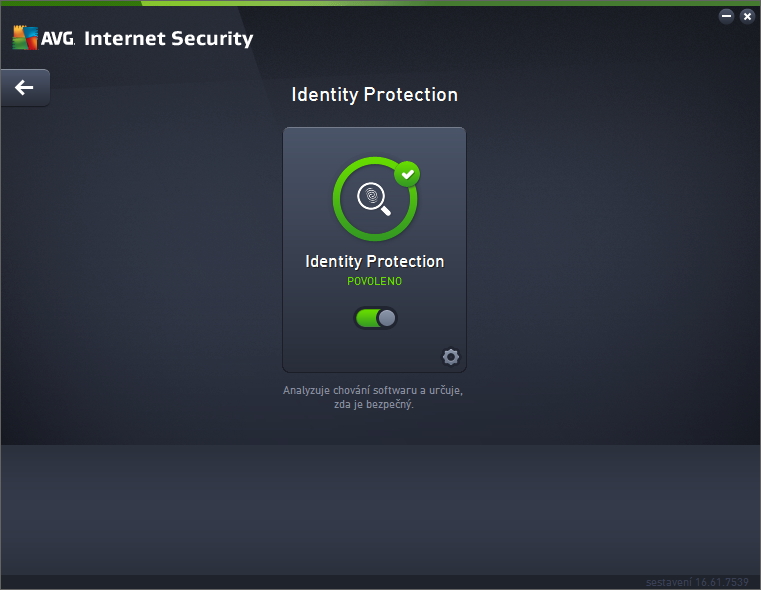
Task: Click the green POVOLENO status label
Action: pos(374,282)
